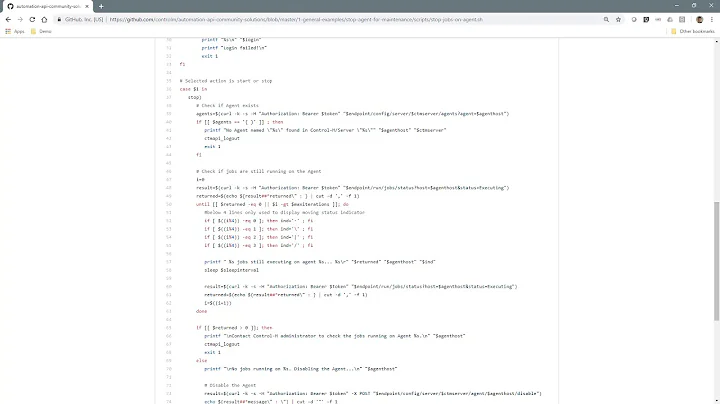
Task: Click the comment '#below 4 lines only used to display'
Action: click(x=284, y=212)
